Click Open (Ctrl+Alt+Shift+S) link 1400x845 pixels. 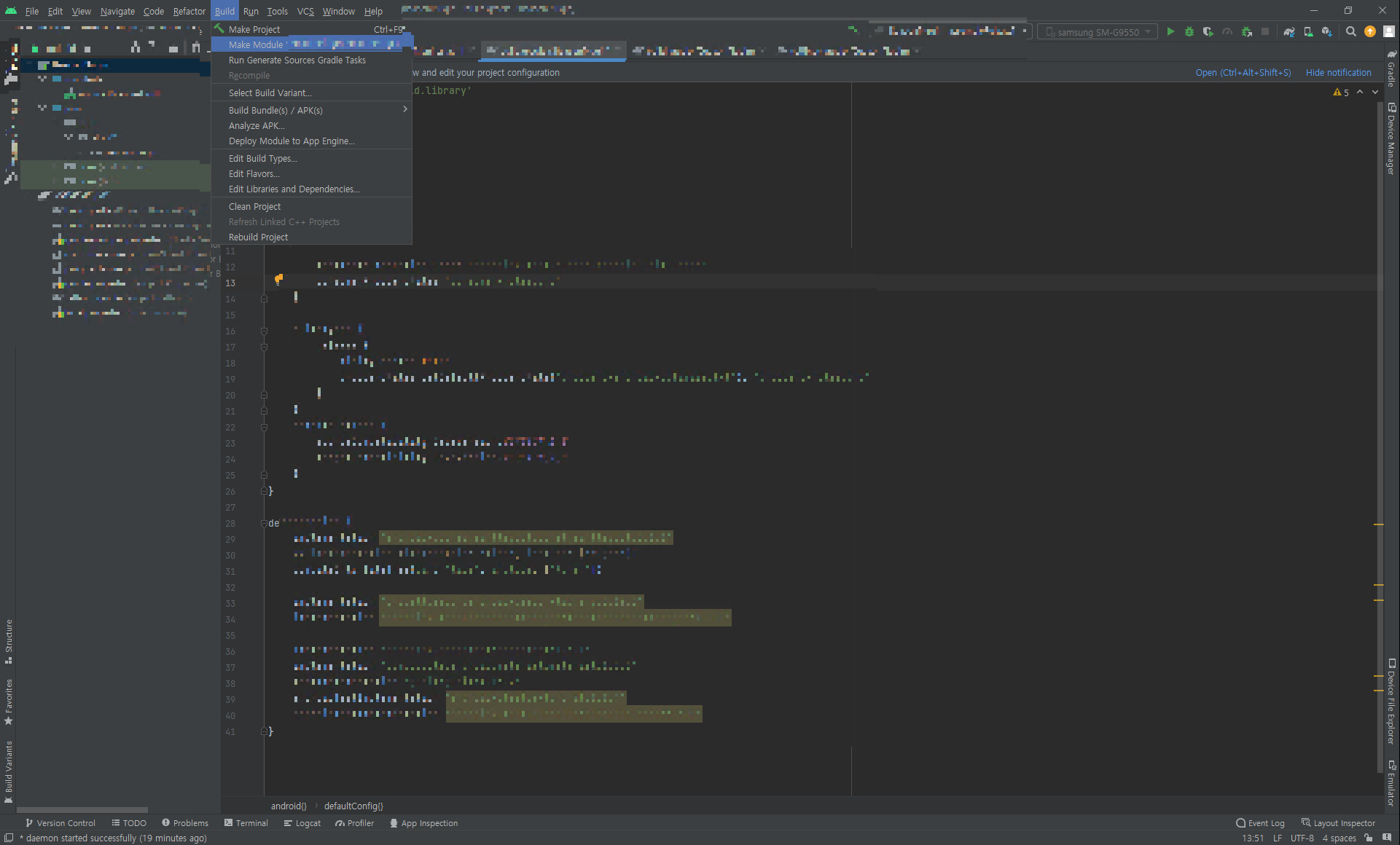1243,73
